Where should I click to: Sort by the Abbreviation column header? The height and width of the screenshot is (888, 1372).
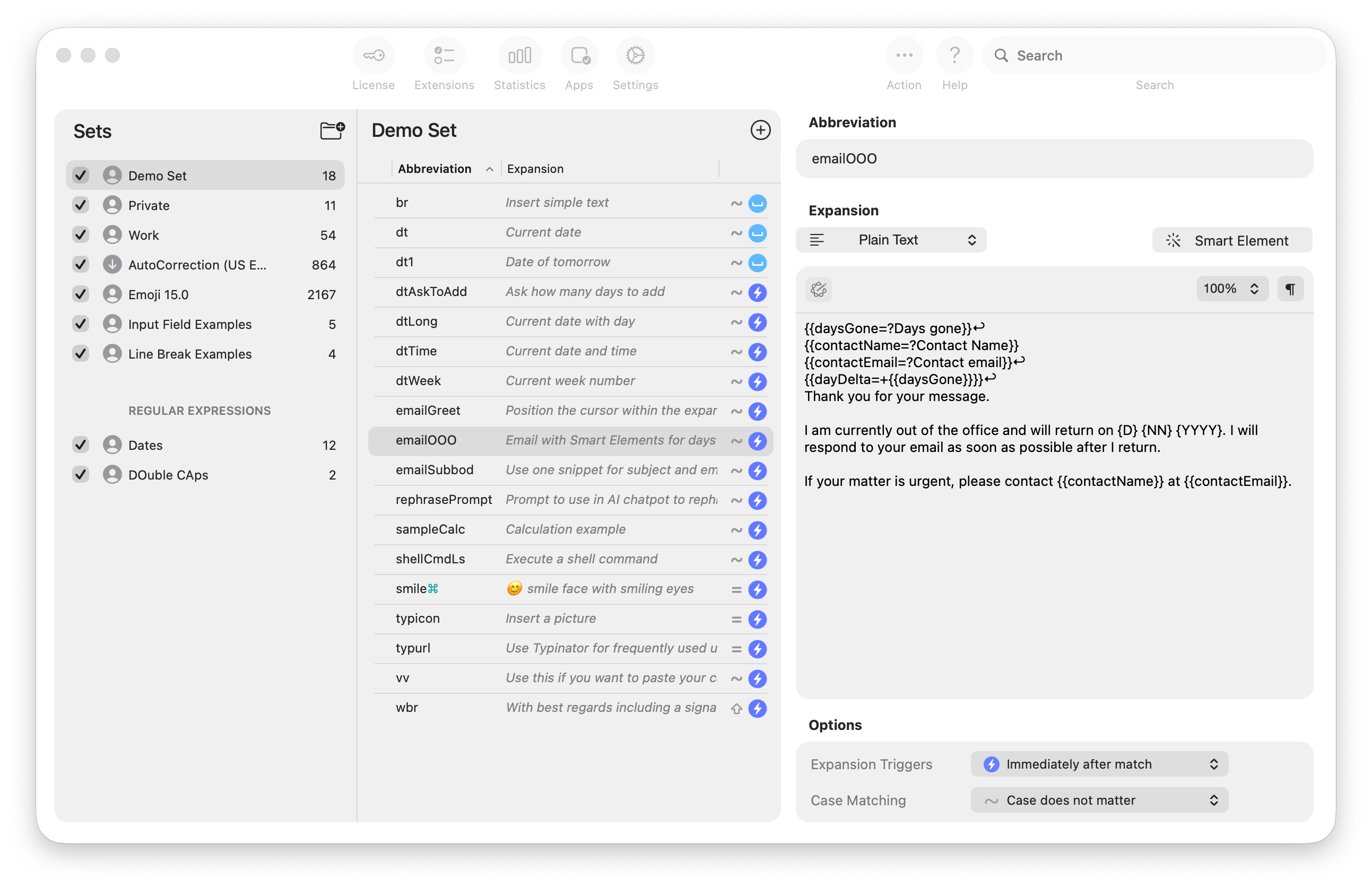435,169
